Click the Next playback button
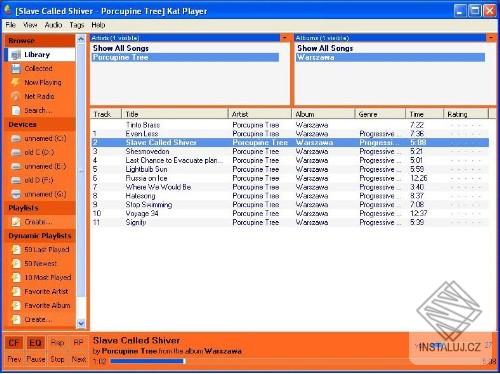The width and height of the screenshot is (500, 374). (x=79, y=359)
